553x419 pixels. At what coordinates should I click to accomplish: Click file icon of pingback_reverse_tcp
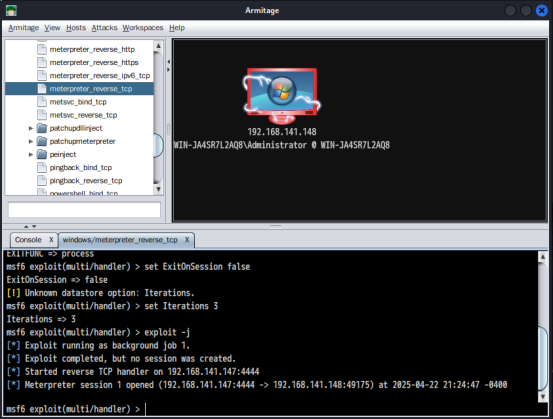click(42, 181)
